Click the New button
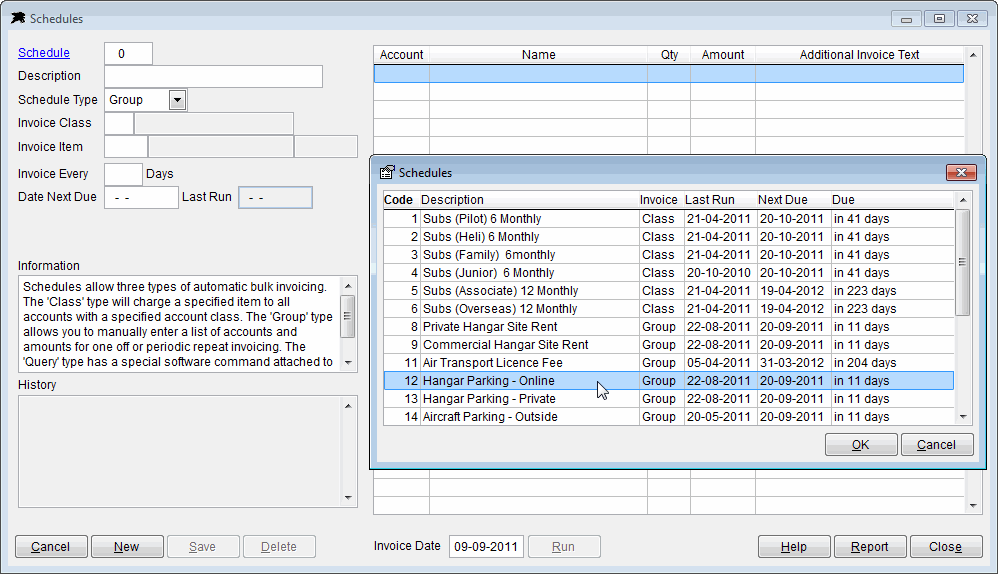The height and width of the screenshot is (574, 998). (127, 547)
